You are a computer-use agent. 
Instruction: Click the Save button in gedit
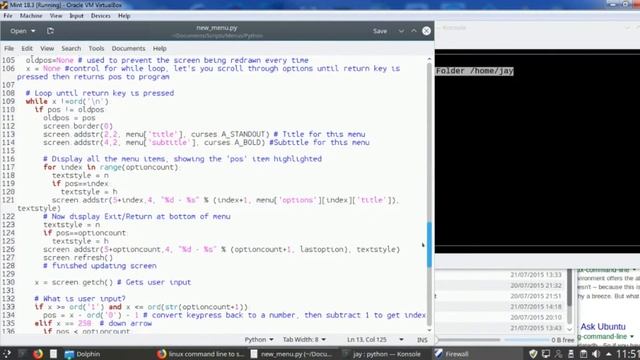tap(380, 31)
